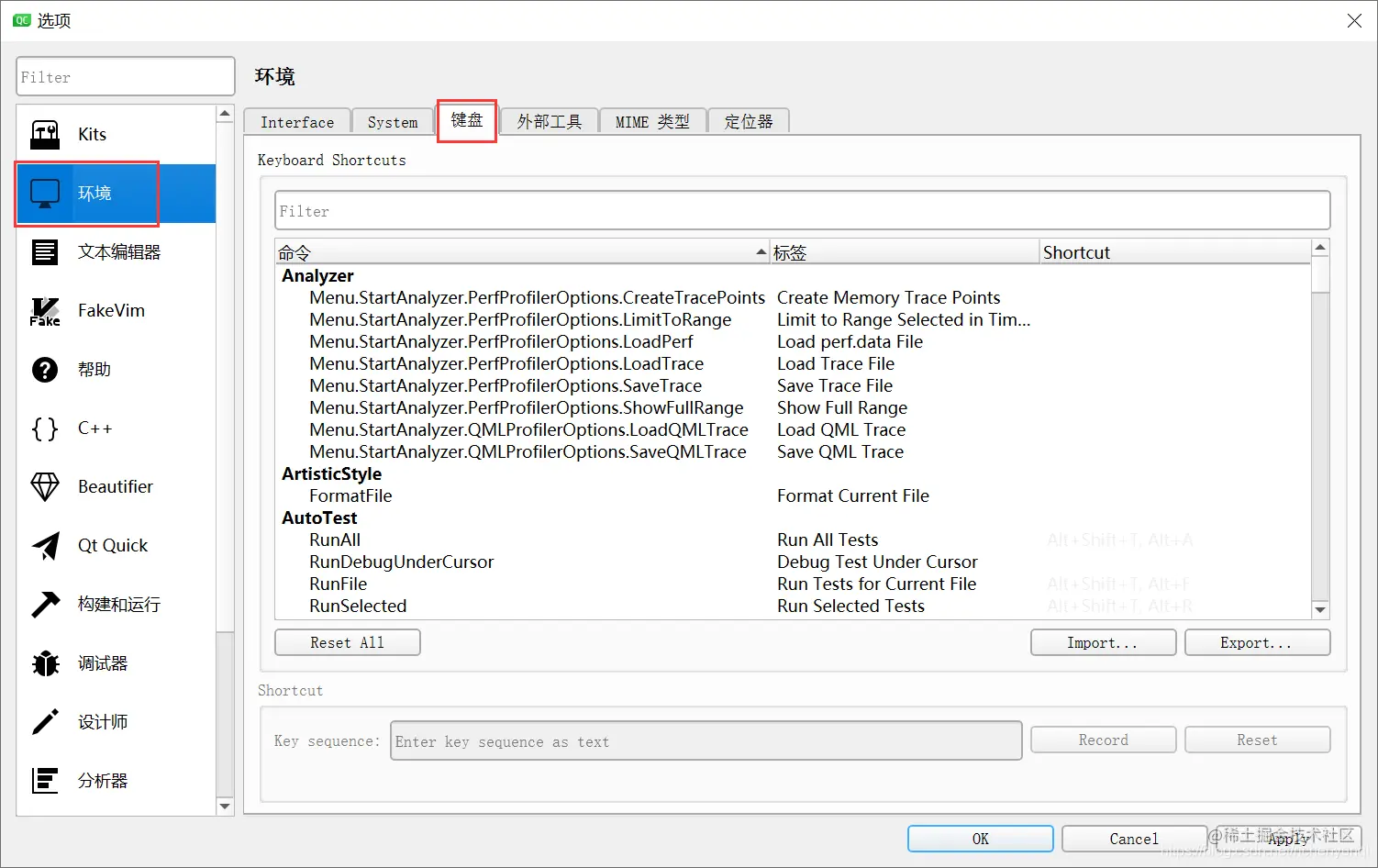Sort by the Shortcut column header
The height and width of the screenshot is (868, 1378).
click(1175, 252)
